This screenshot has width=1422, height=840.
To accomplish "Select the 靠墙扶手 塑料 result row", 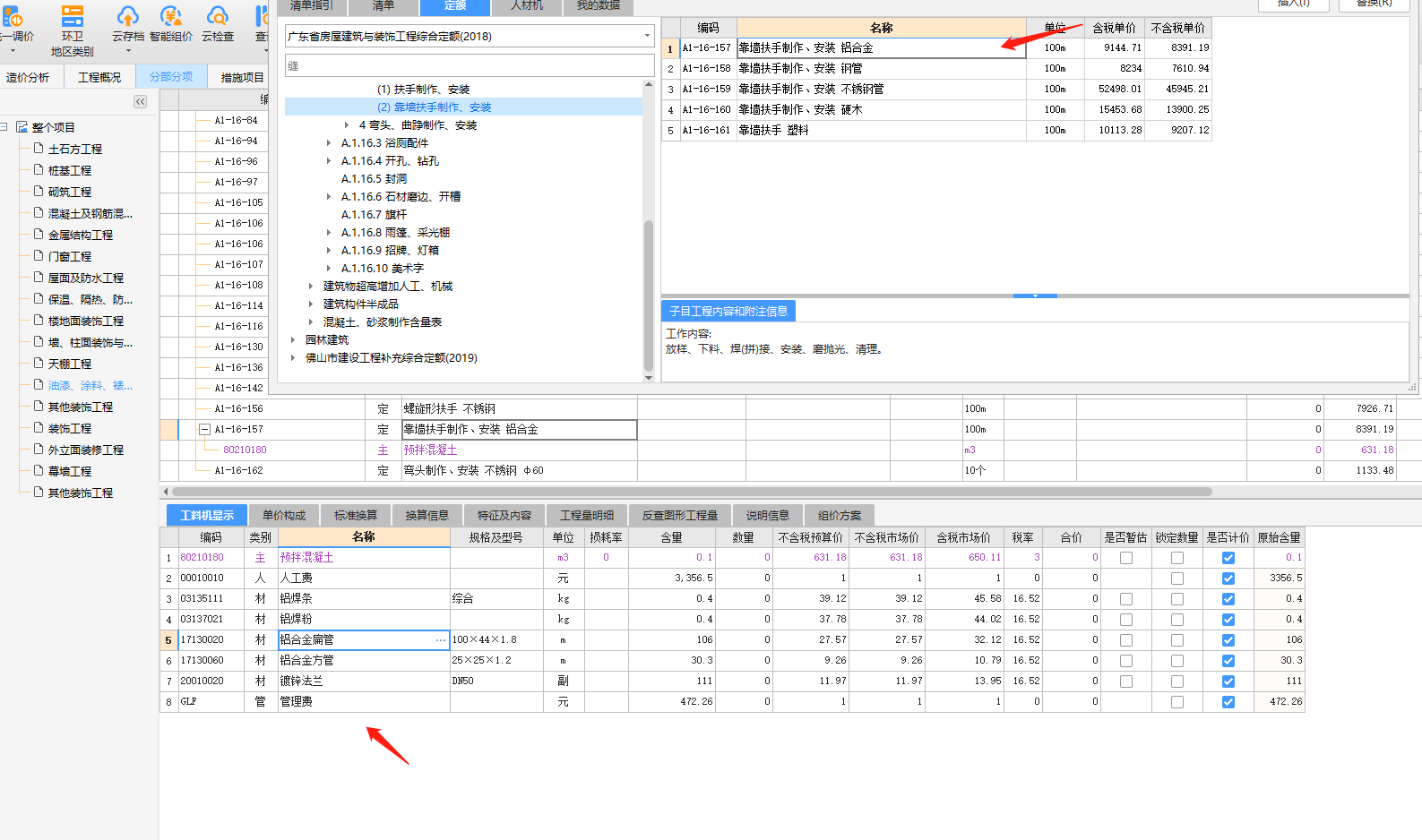I will pos(937,130).
